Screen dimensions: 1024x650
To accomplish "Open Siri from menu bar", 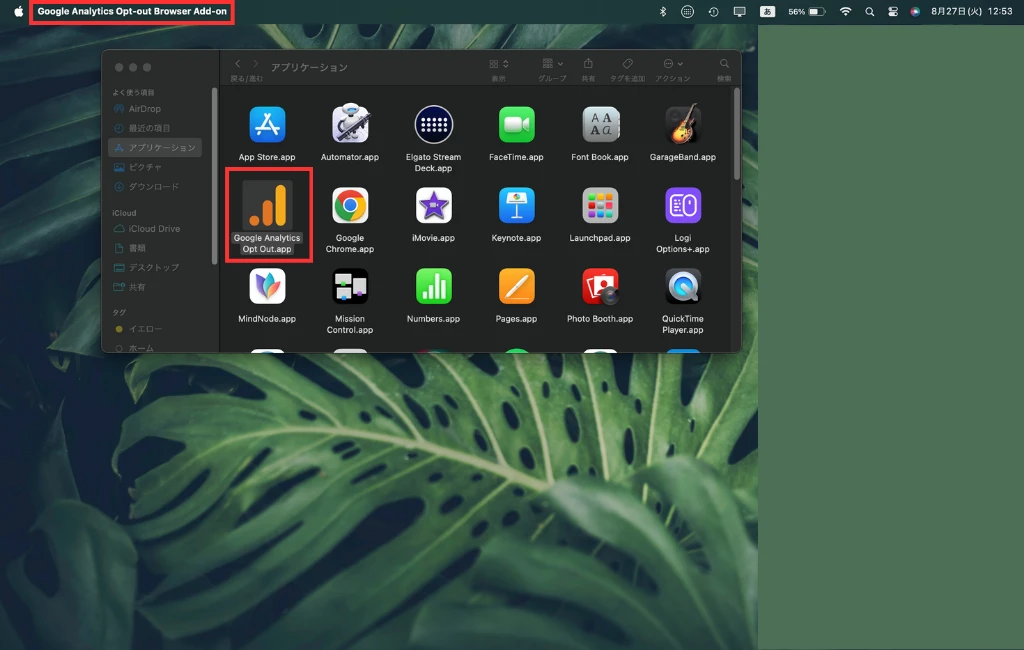I will 915,11.
